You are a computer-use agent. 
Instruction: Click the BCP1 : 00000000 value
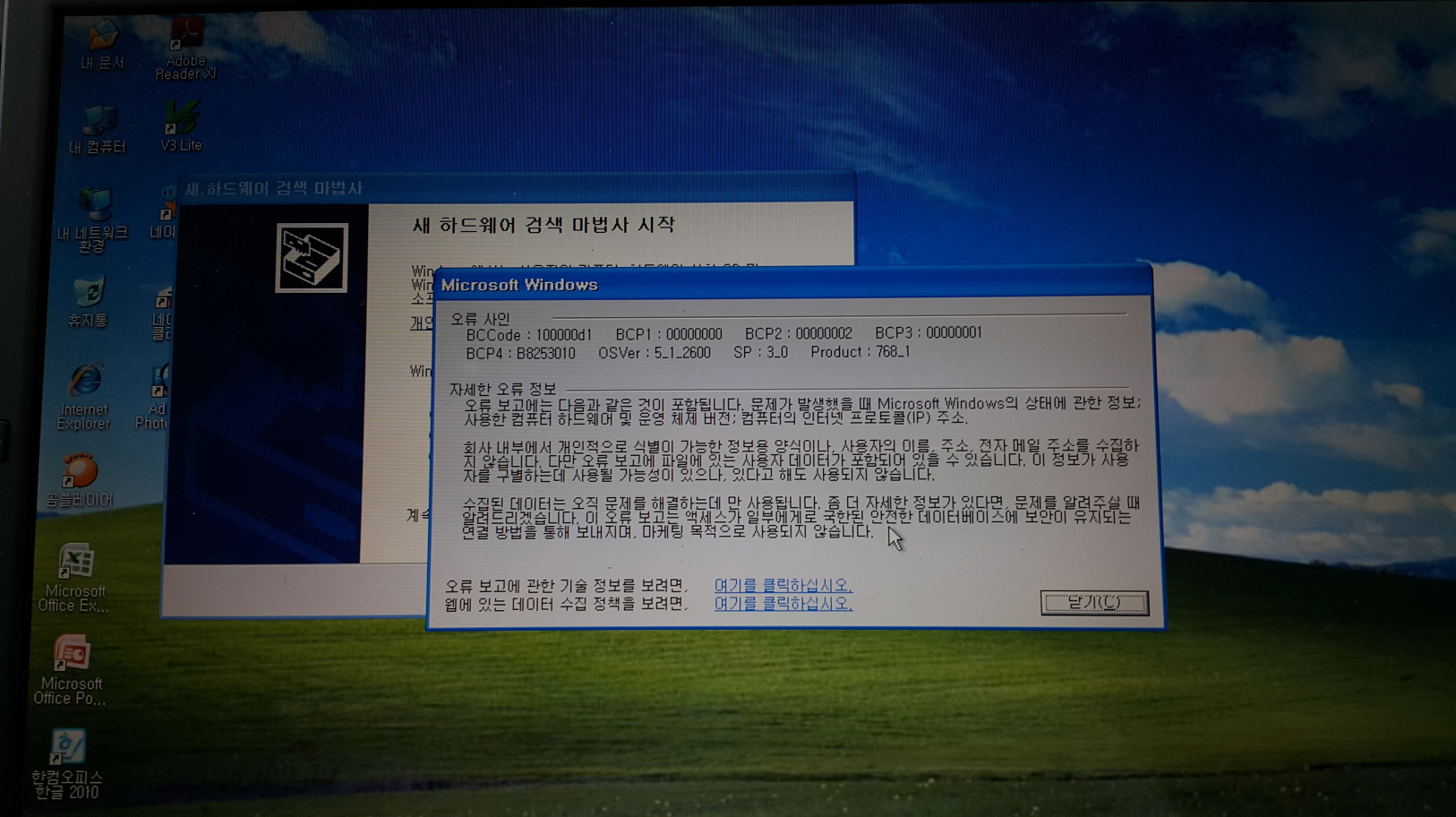pyautogui.click(x=669, y=334)
